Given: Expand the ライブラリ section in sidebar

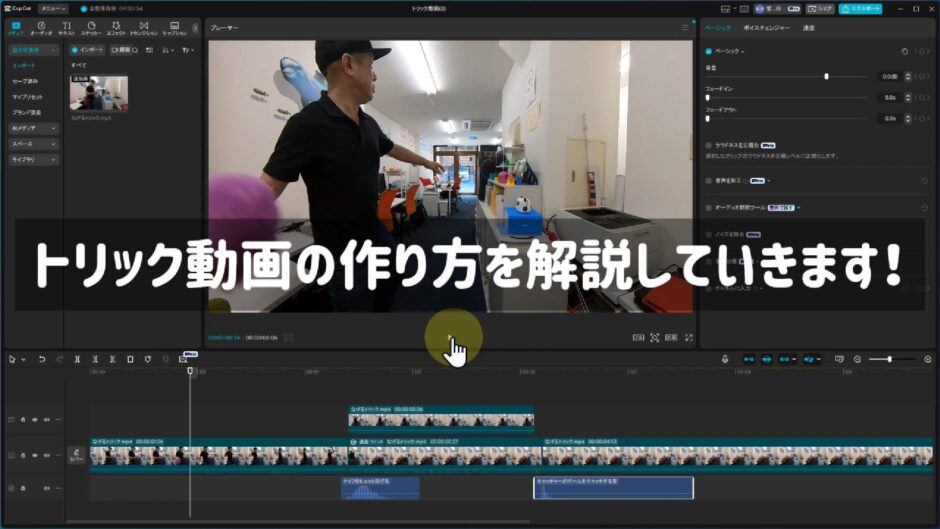Looking at the screenshot, I should (x=34, y=159).
